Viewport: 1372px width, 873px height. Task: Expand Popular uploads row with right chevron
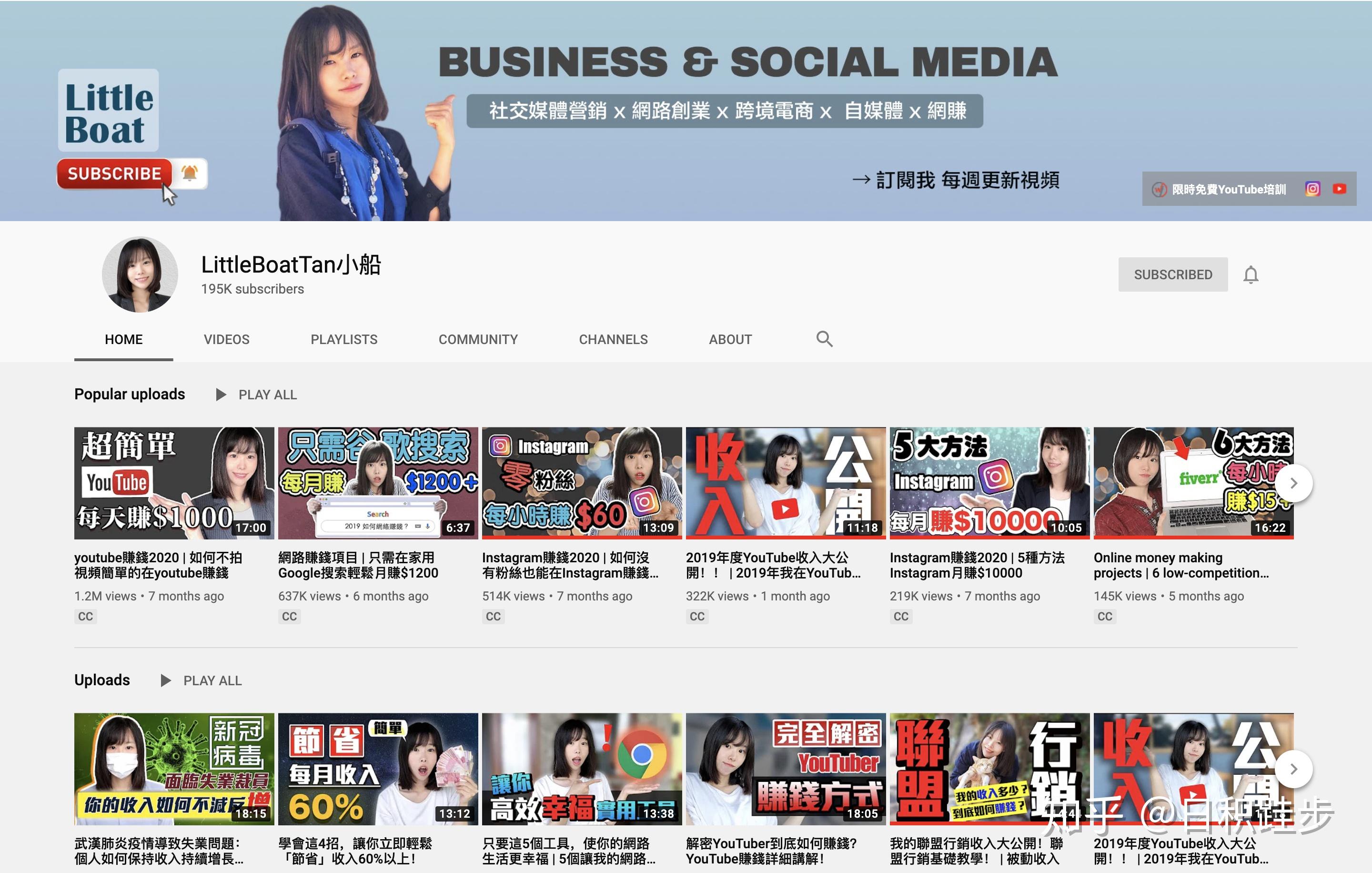tap(1293, 483)
